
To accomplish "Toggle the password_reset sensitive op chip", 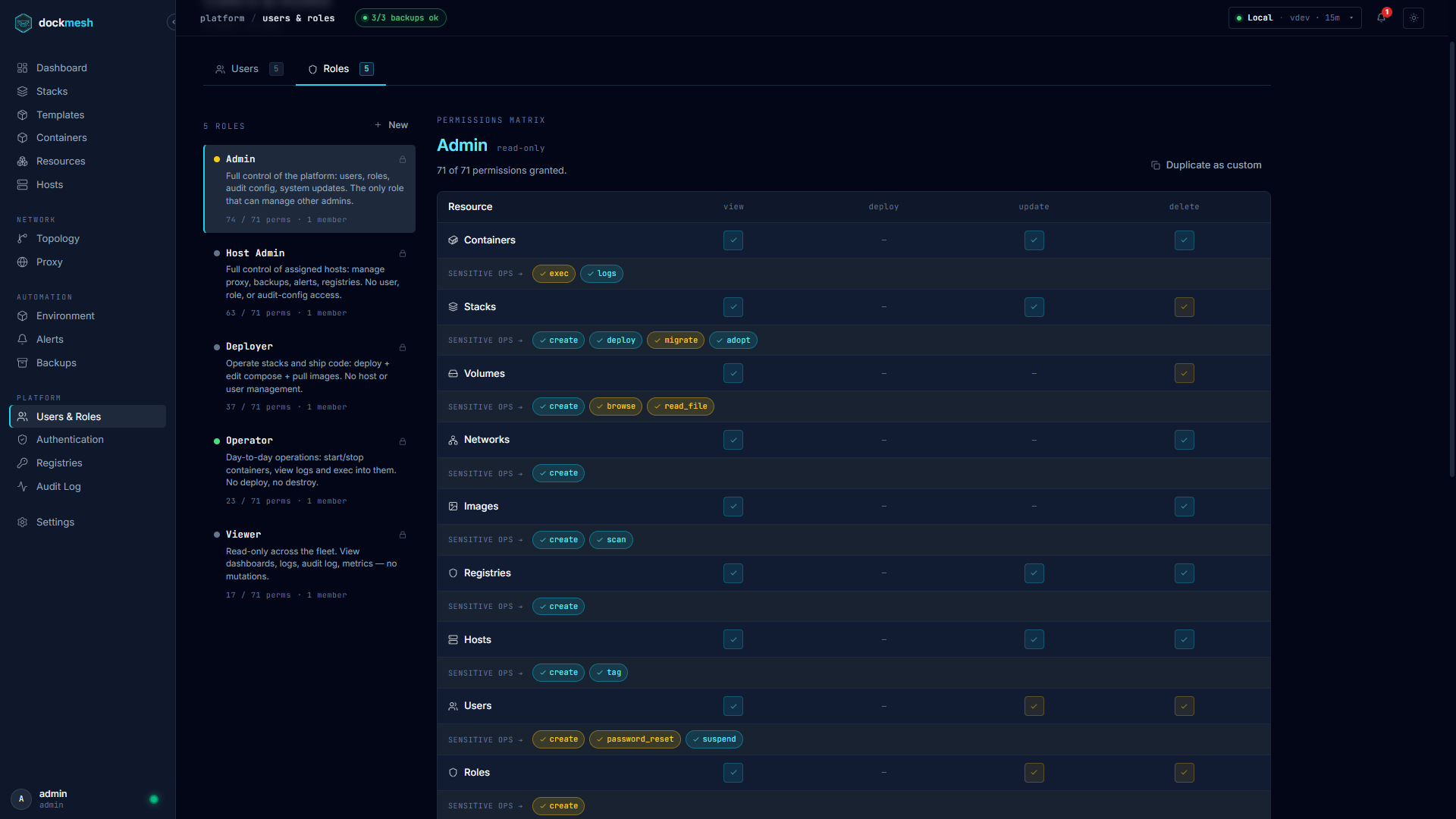I will [635, 739].
